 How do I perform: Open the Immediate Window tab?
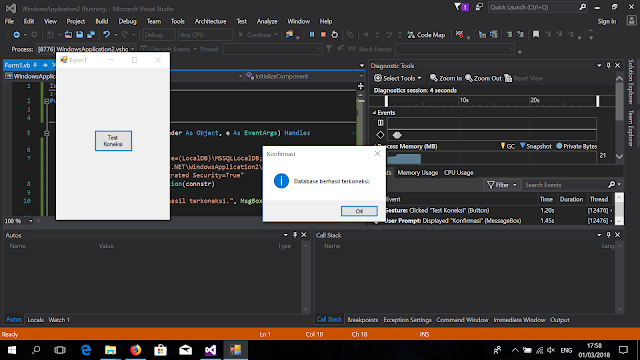pos(519,320)
